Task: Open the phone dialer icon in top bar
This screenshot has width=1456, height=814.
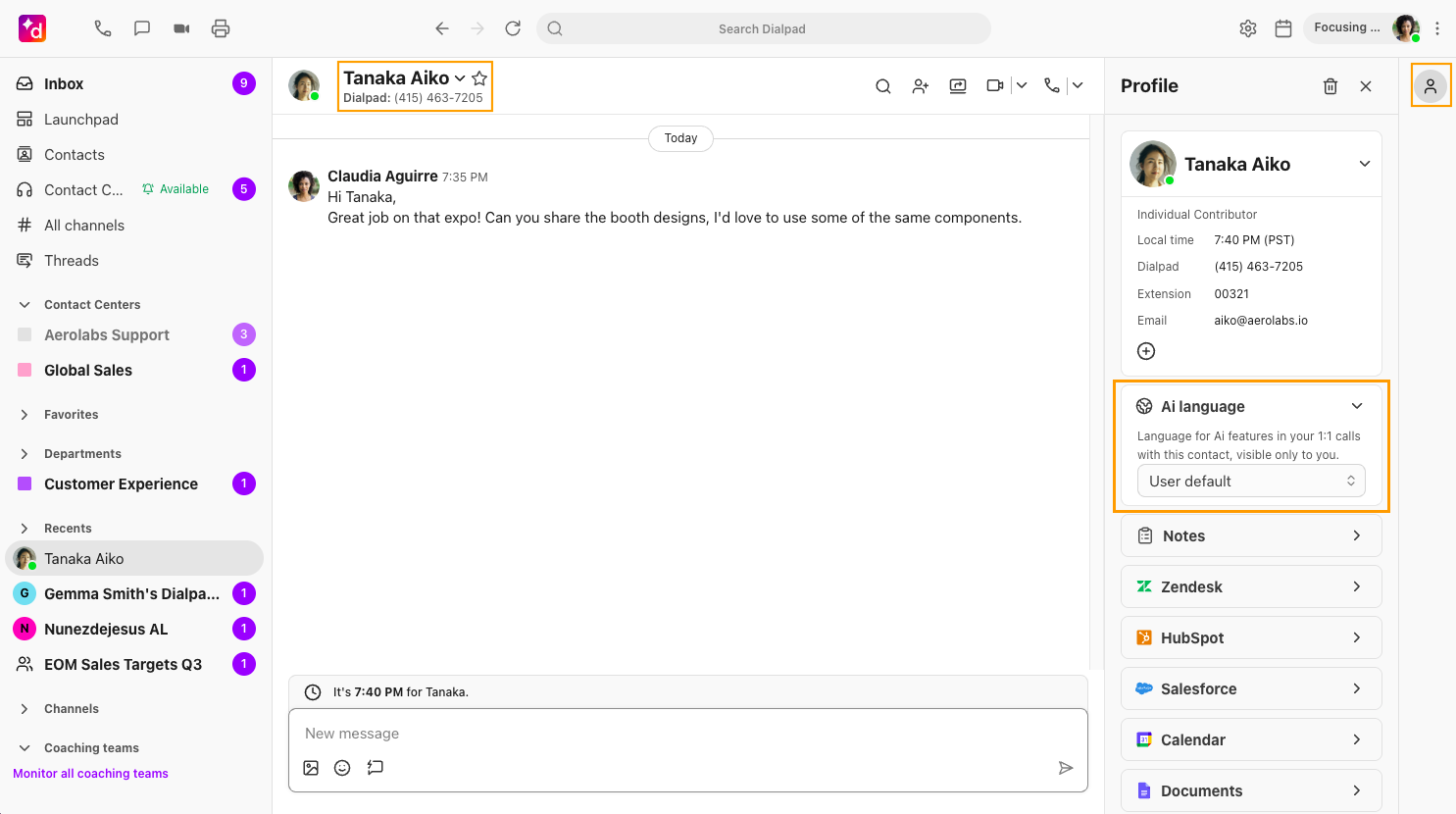Action: pyautogui.click(x=103, y=28)
